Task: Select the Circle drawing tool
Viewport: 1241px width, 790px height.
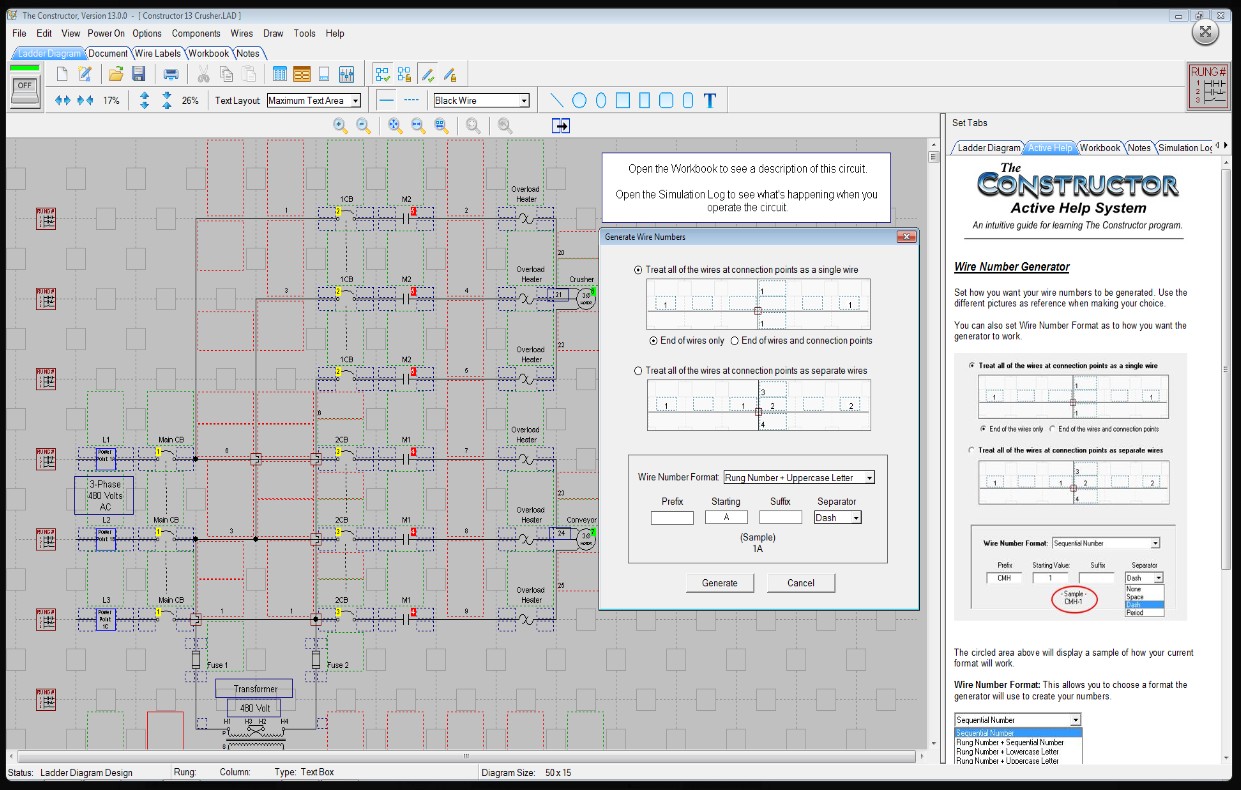Action: coord(579,100)
